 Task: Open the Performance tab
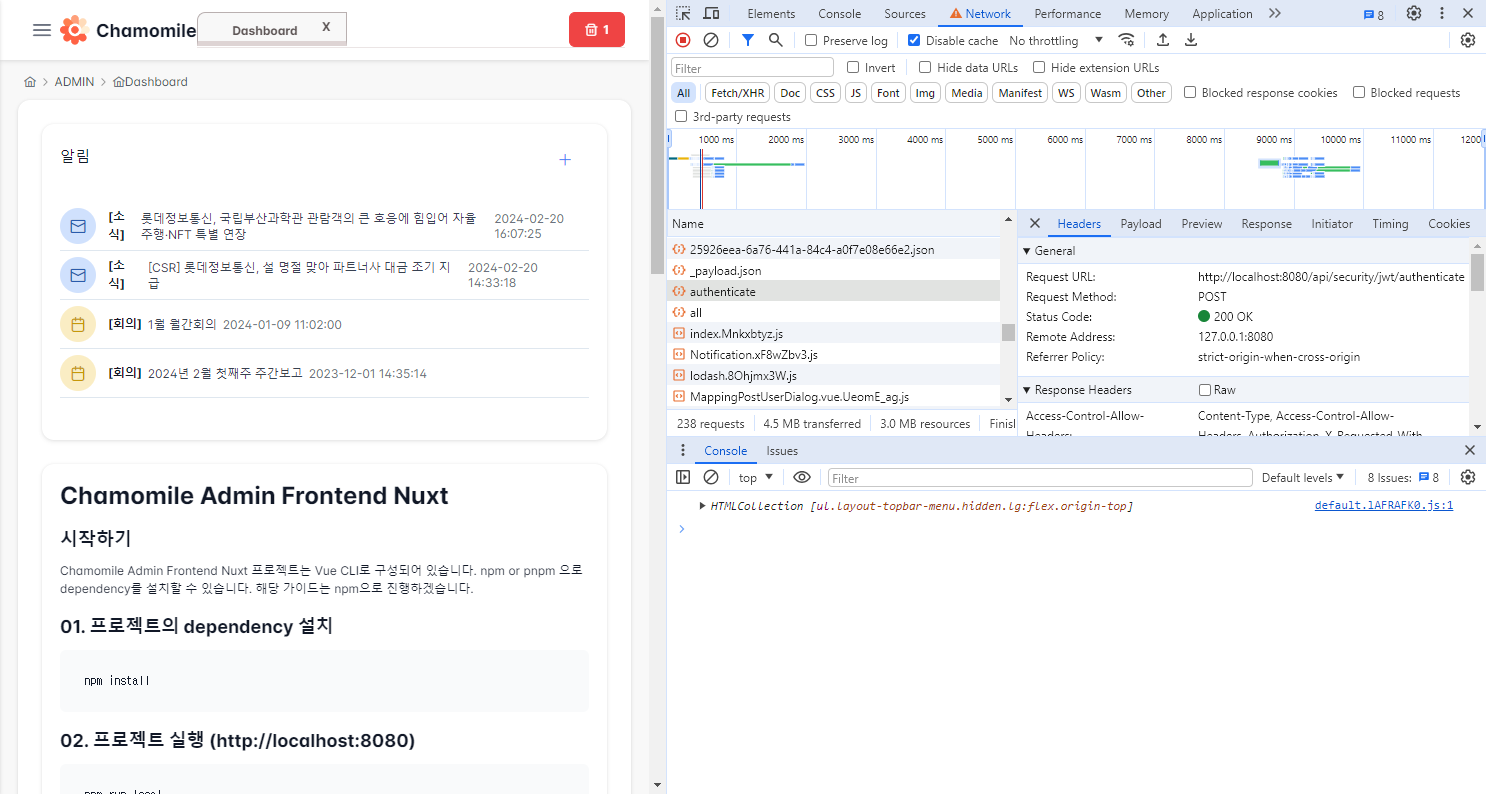pos(1068,13)
